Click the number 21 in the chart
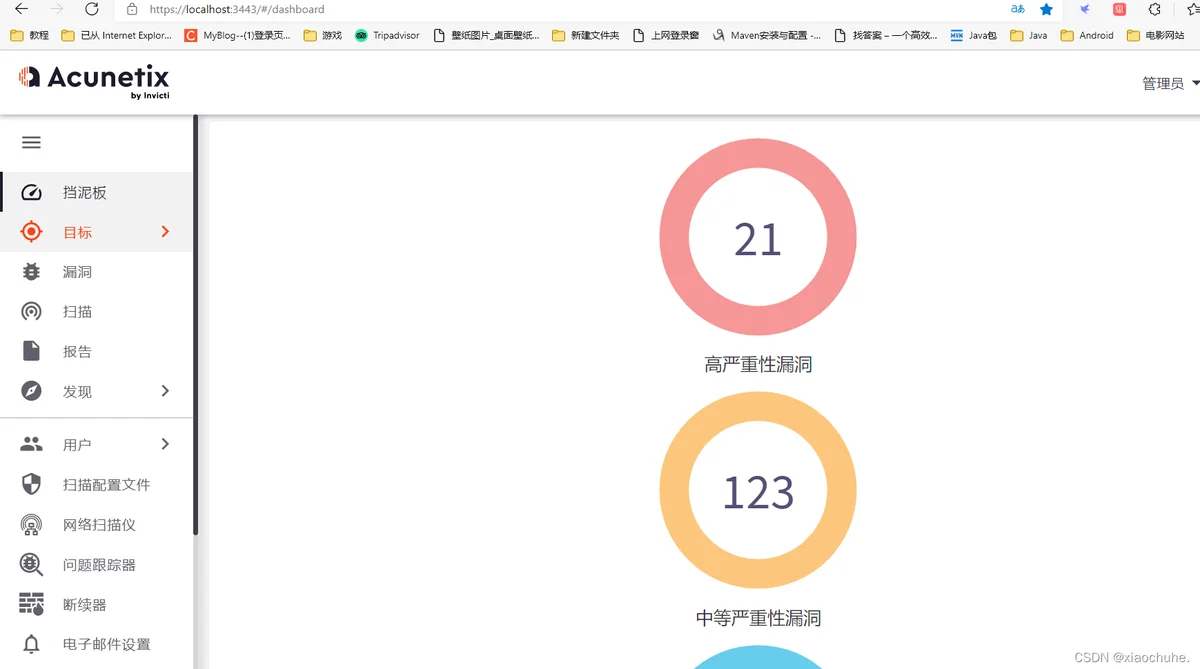Image resolution: width=1200 pixels, height=669 pixels. point(757,240)
